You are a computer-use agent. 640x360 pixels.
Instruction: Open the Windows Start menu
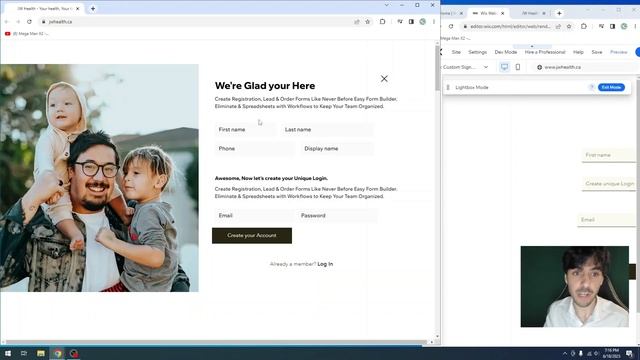click(7, 353)
